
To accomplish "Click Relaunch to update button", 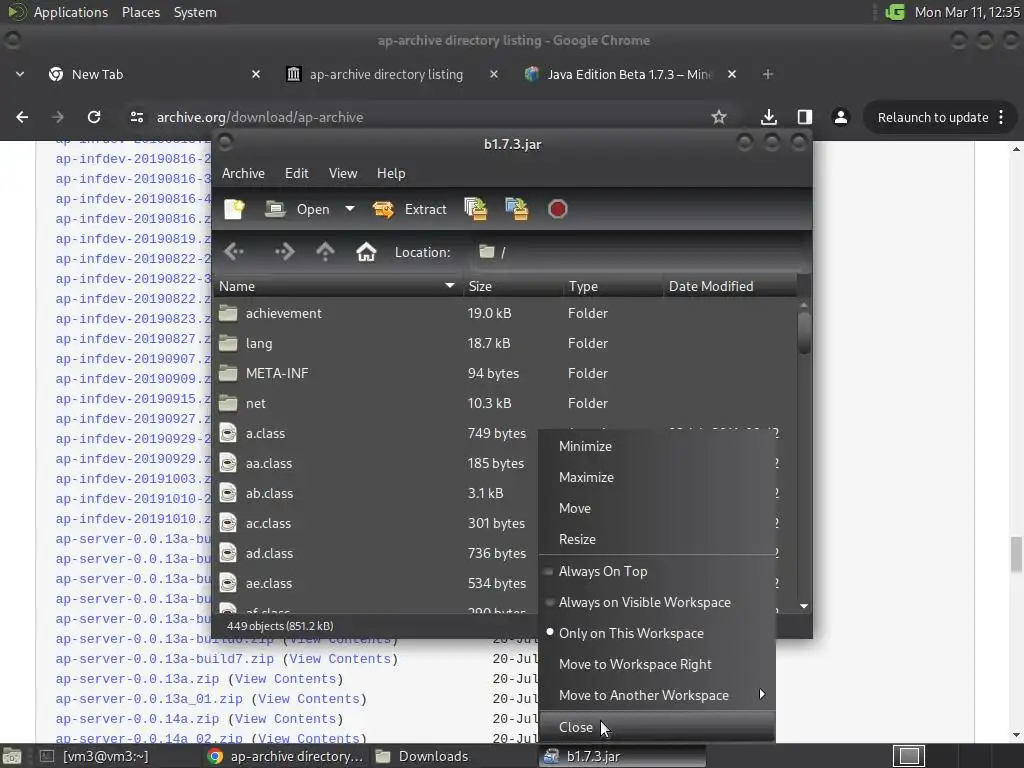I will tap(940, 117).
